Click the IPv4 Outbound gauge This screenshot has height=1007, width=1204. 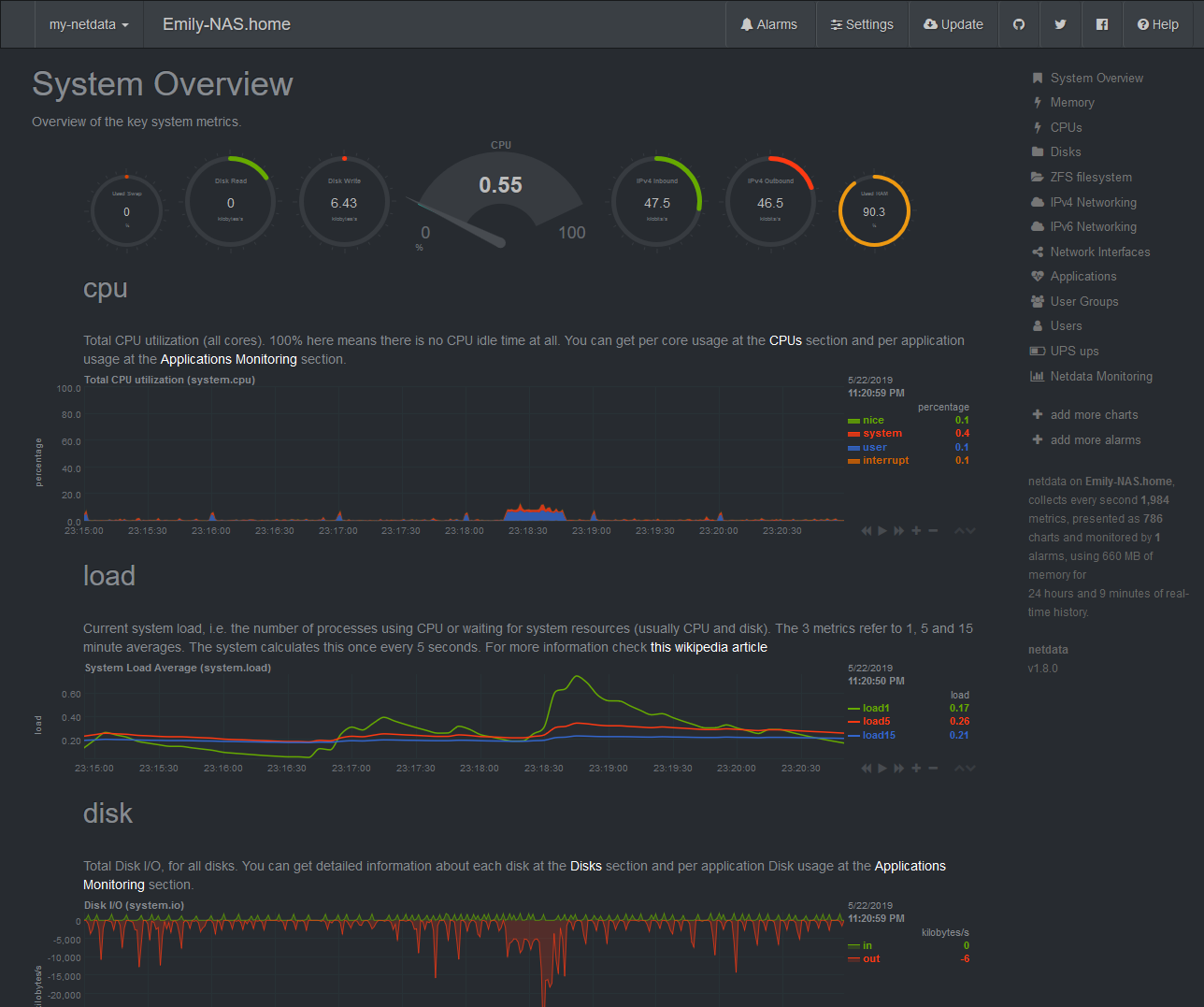point(770,202)
